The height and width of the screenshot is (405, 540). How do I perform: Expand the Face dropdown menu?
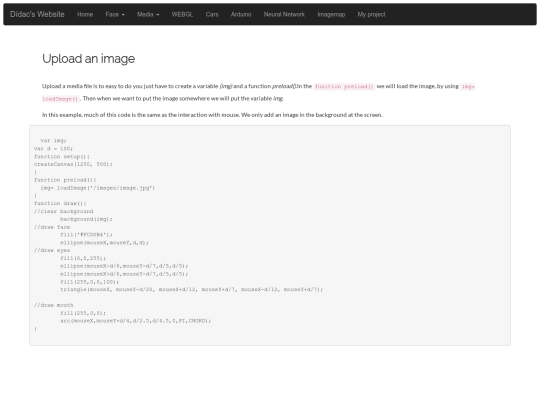[x=115, y=14]
